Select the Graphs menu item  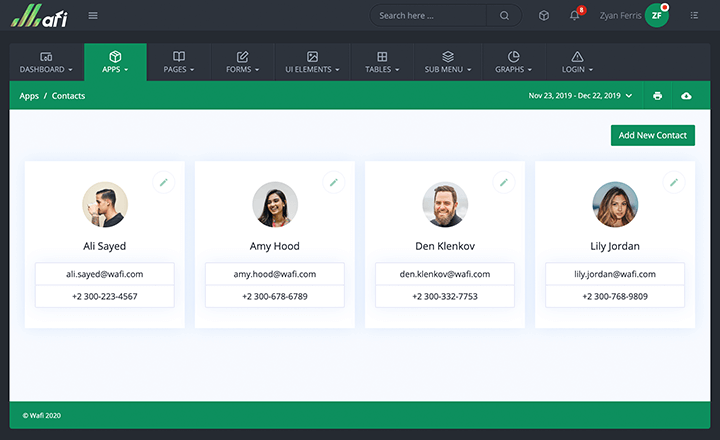point(513,62)
